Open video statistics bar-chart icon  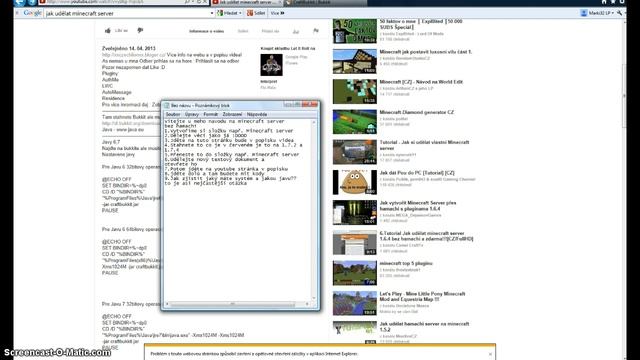[296, 31]
